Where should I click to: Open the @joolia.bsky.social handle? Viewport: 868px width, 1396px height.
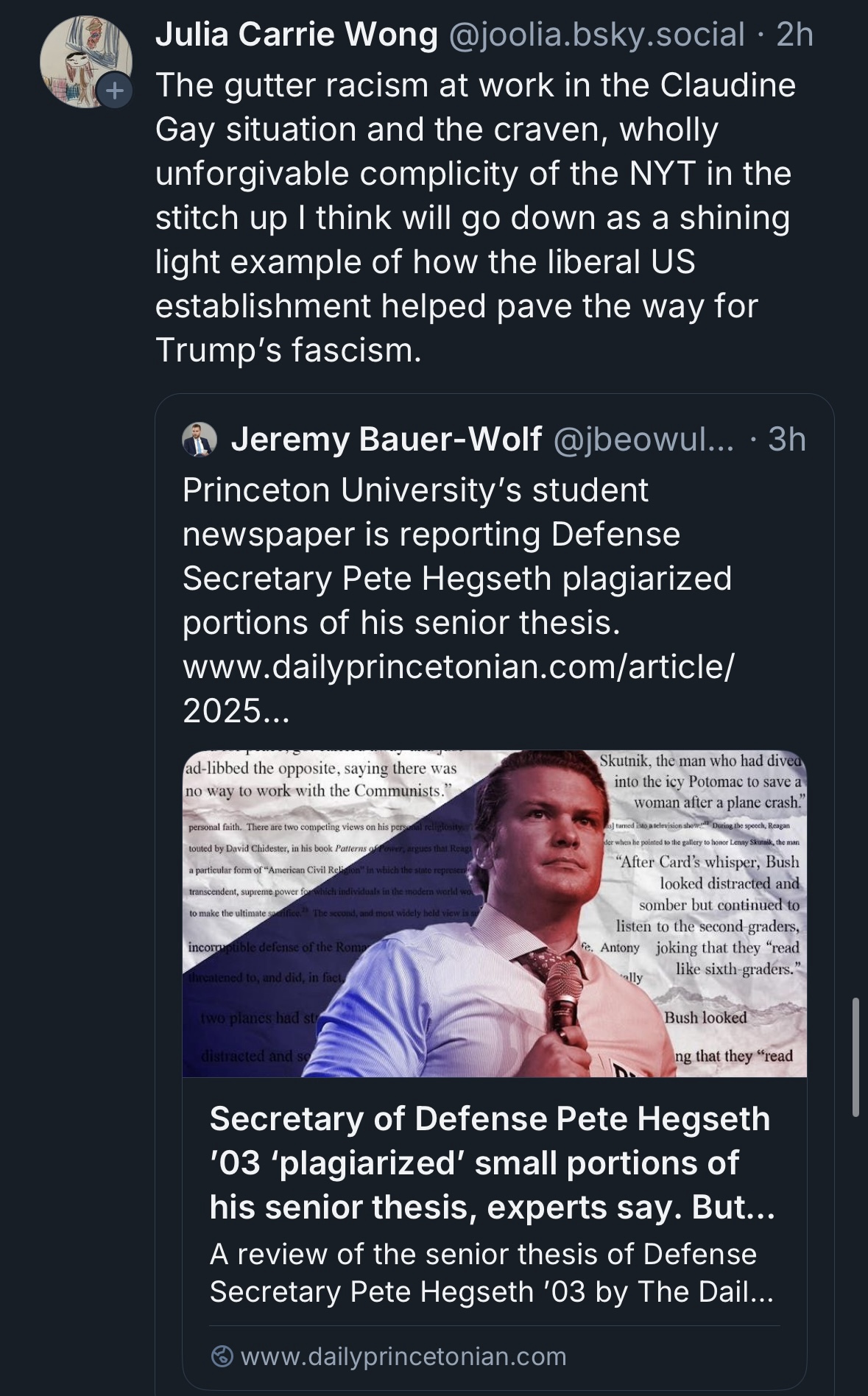tap(596, 35)
